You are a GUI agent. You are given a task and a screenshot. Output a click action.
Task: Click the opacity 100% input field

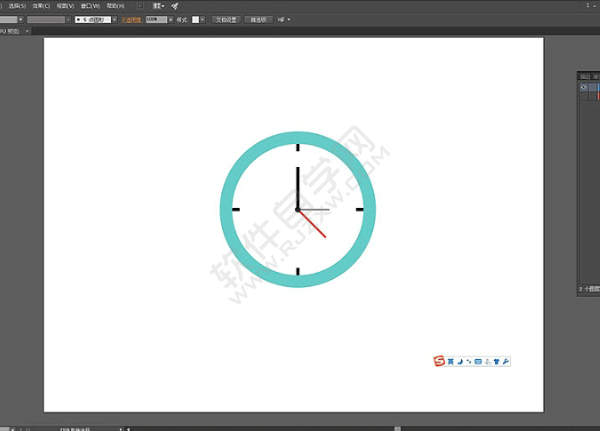click(156, 20)
